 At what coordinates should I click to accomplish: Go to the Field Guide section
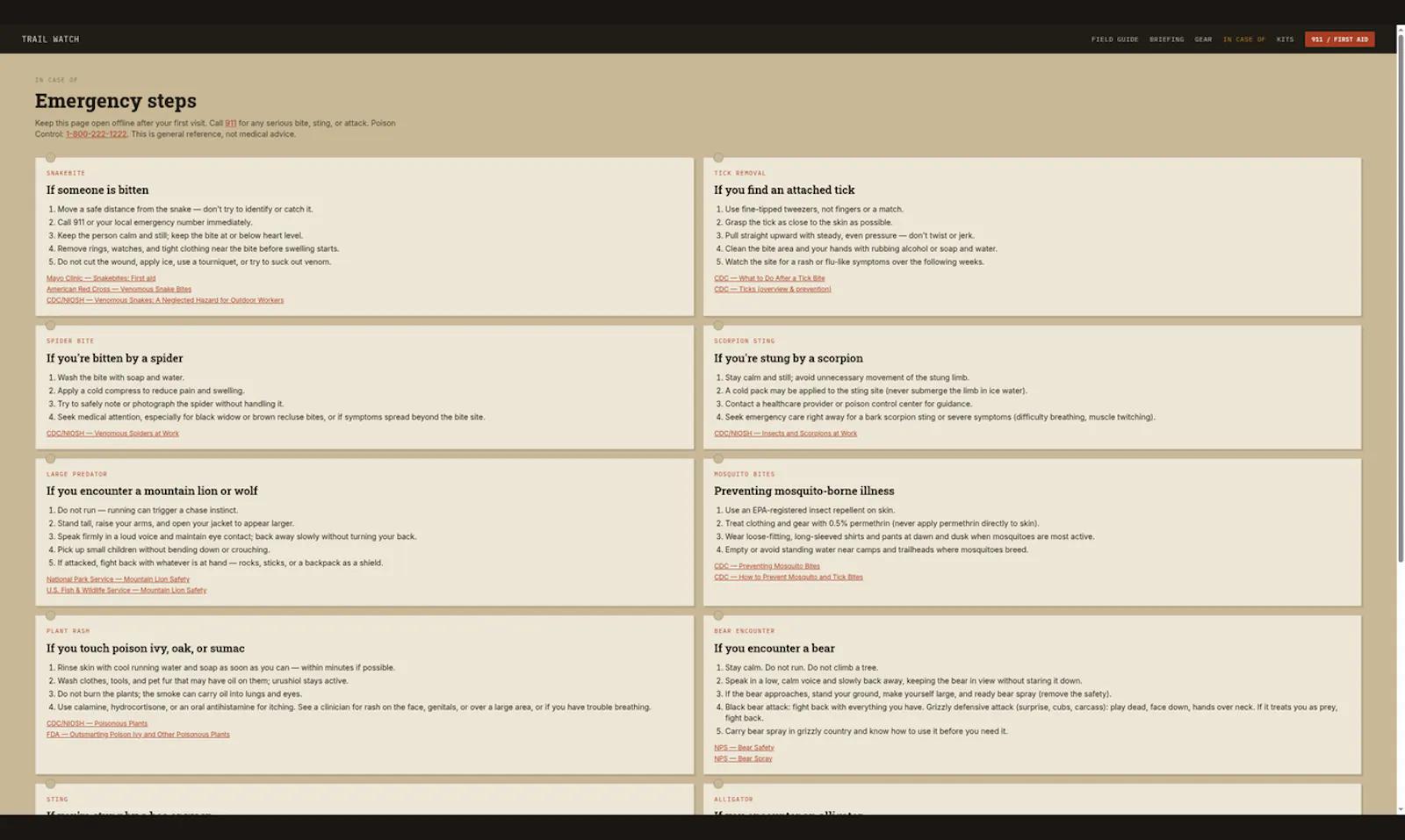point(1114,39)
